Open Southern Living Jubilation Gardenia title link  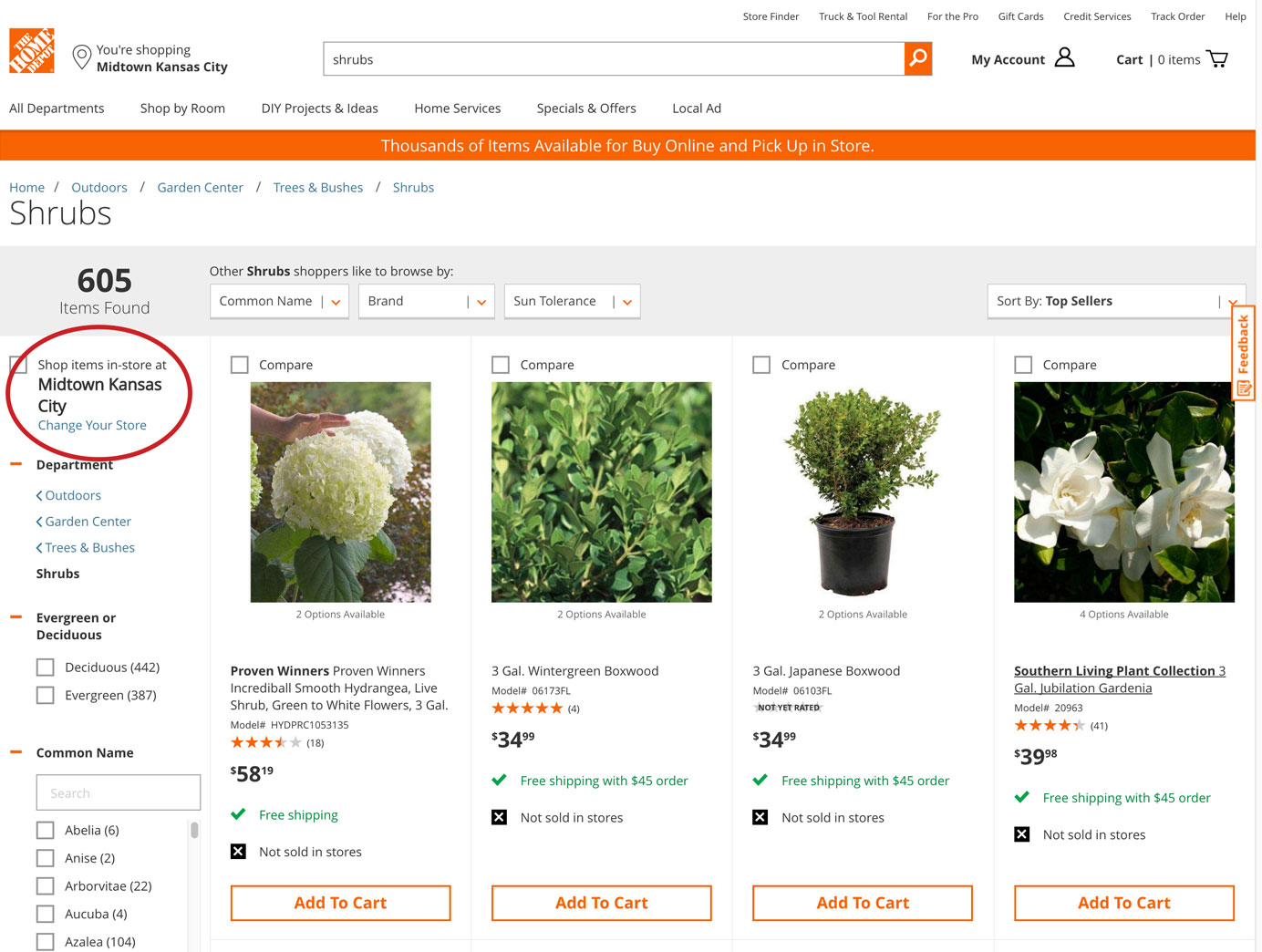[1120, 679]
